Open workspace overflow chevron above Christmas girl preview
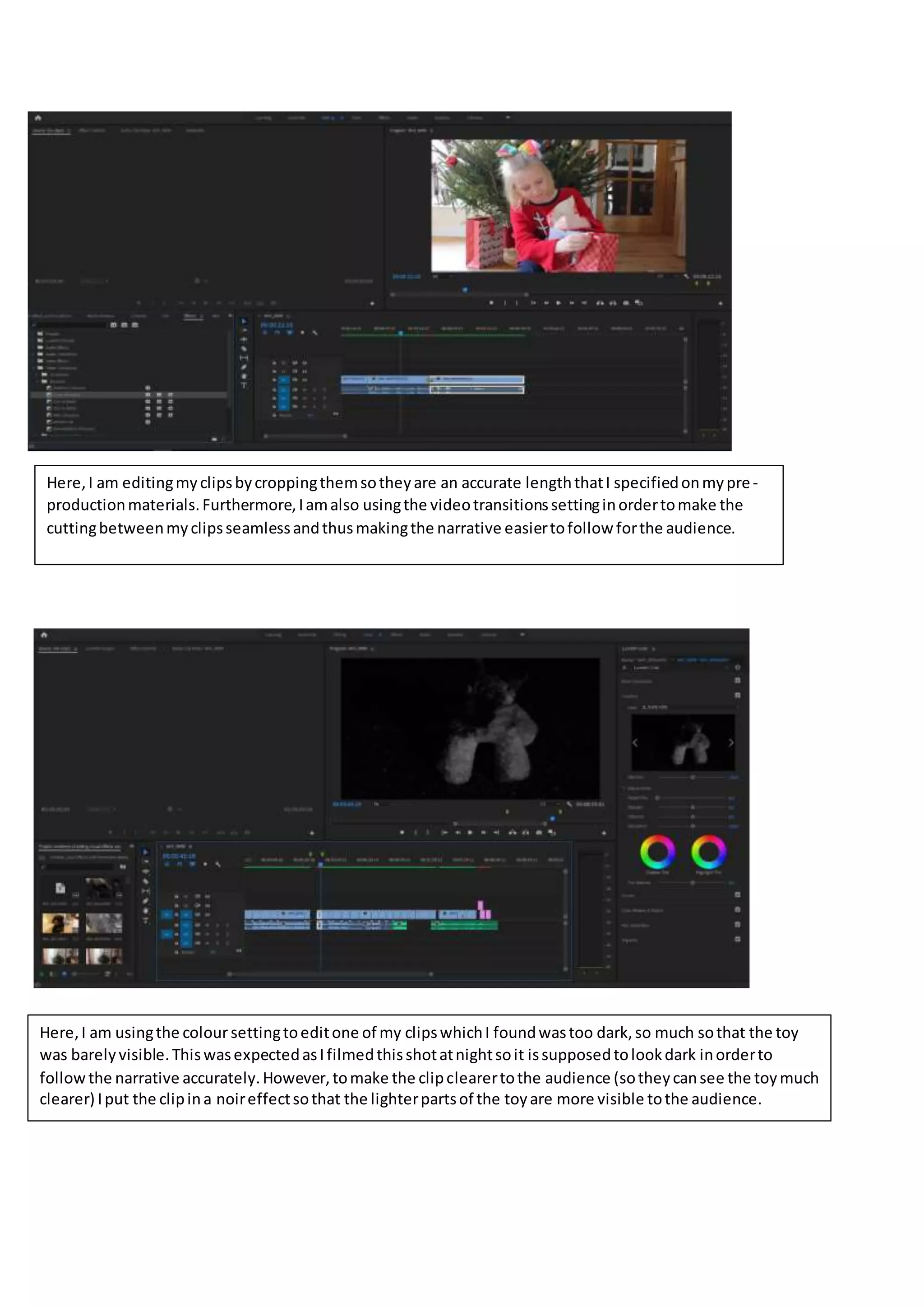 coord(508,118)
